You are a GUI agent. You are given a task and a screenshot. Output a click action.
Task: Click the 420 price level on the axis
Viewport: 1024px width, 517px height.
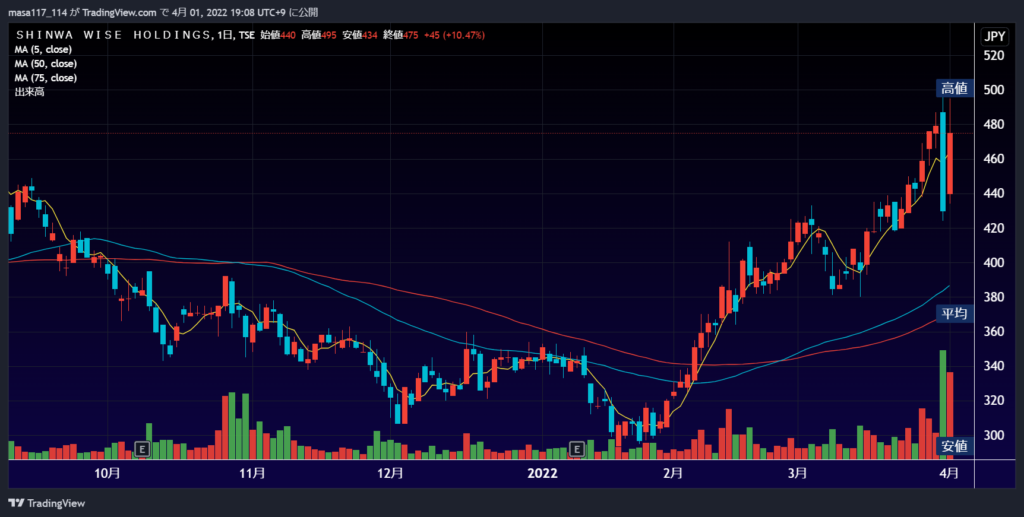coord(994,228)
